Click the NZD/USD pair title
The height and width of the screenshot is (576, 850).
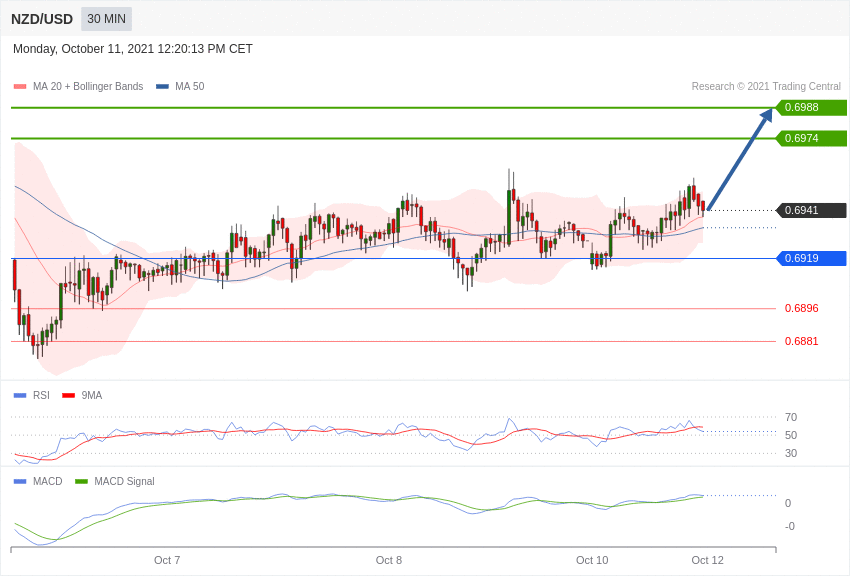pyautogui.click(x=42, y=19)
